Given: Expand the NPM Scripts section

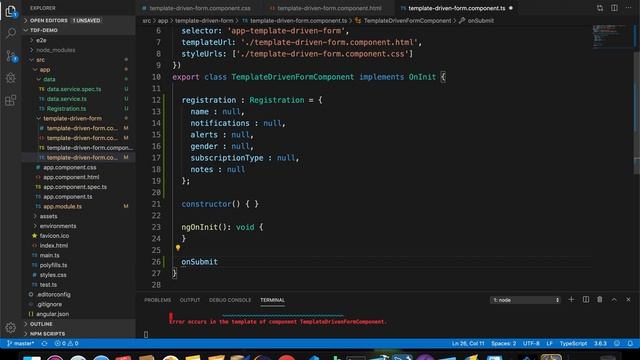Looking at the screenshot, I should point(78,334).
